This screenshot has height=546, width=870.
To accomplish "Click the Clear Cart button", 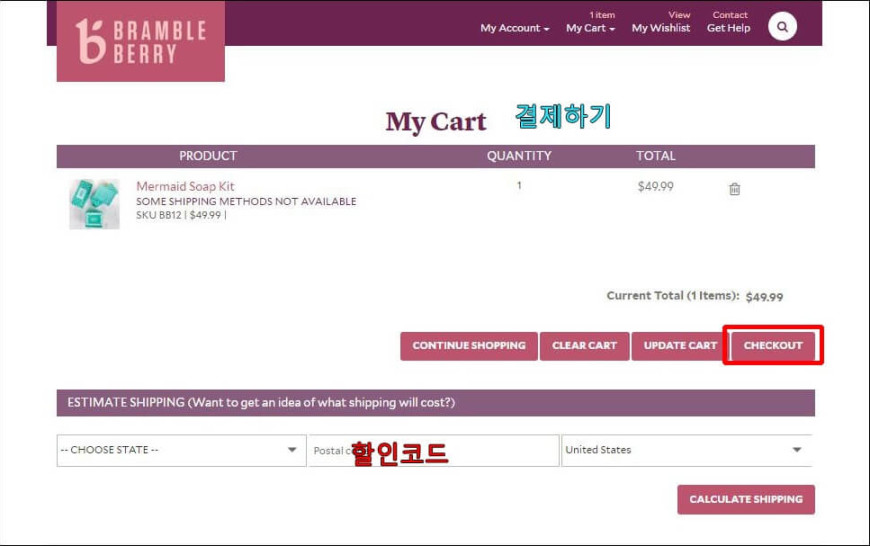I will click(x=584, y=346).
